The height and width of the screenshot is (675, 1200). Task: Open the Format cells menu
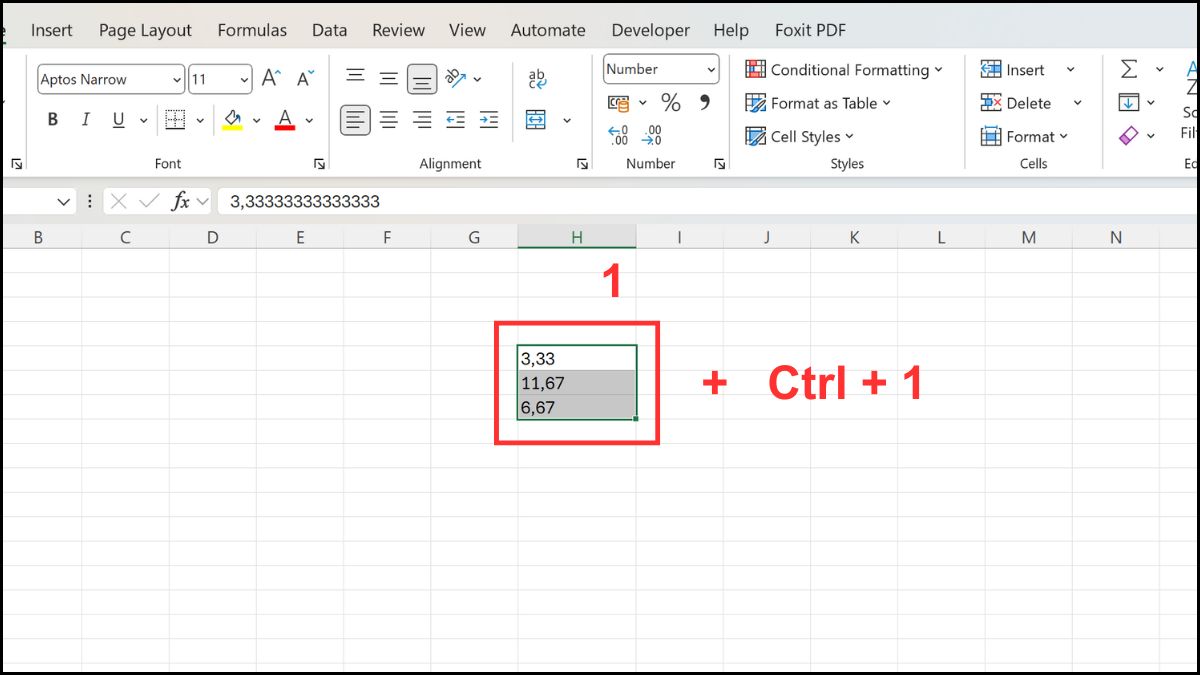pyautogui.click(x=1025, y=136)
